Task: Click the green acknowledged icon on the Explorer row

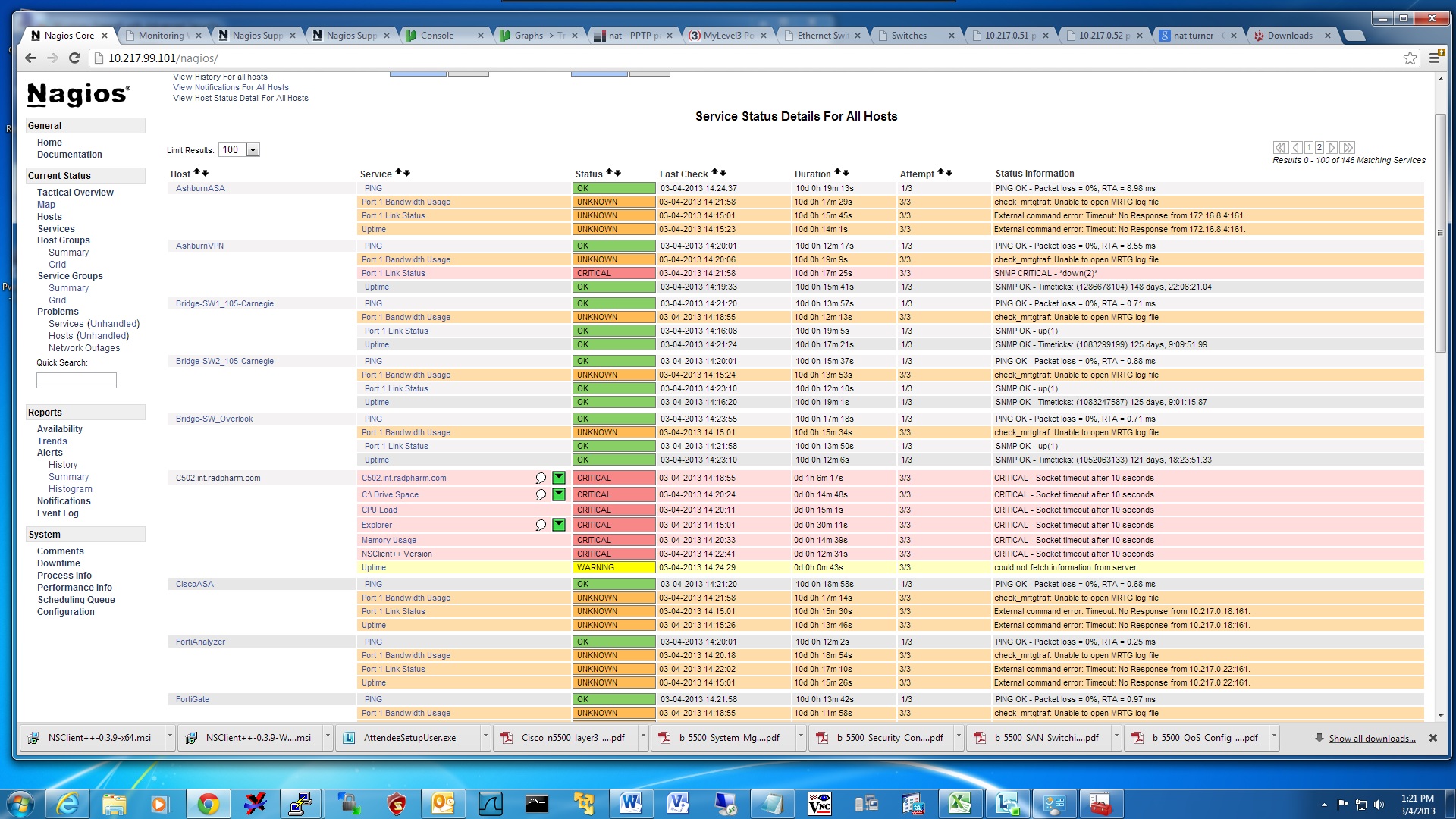Action: point(559,525)
